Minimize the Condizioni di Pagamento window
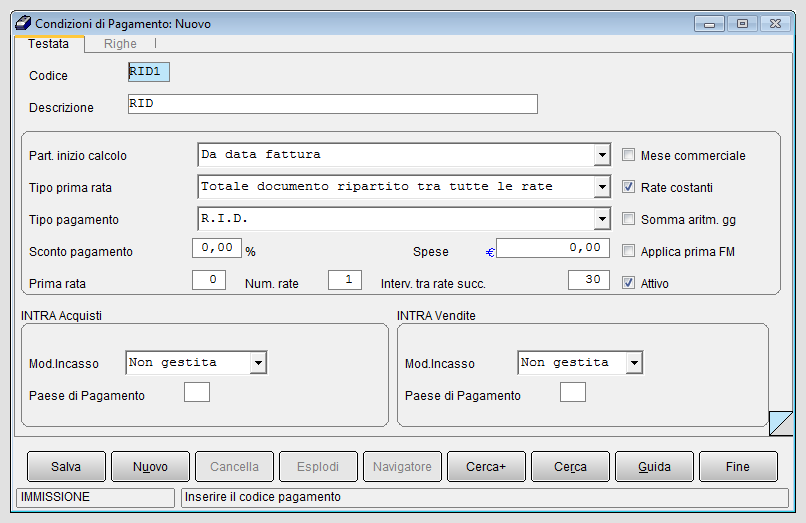This screenshot has width=806, height=523. point(709,24)
